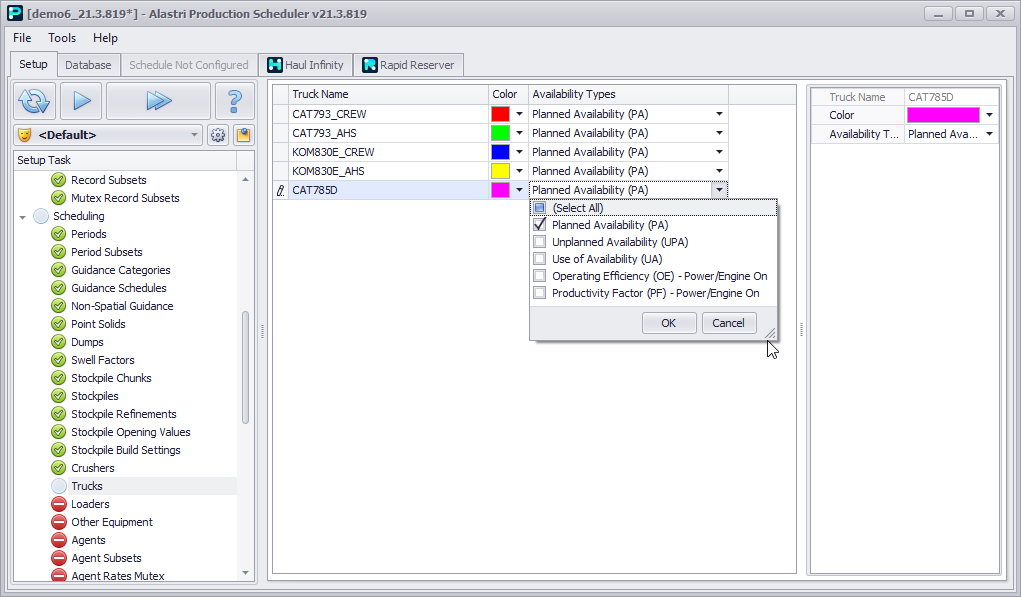The width and height of the screenshot is (1021, 597).
Task: Click the Setup Task column header
Action: (125, 160)
